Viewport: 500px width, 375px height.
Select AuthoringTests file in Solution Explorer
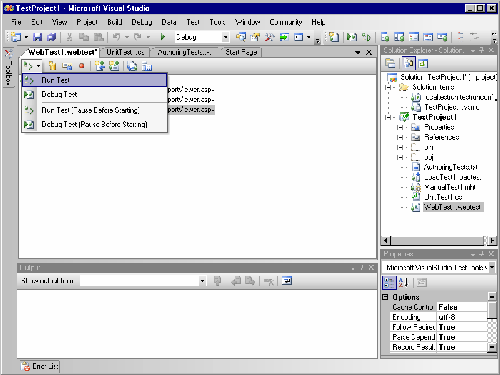[x=450, y=167]
